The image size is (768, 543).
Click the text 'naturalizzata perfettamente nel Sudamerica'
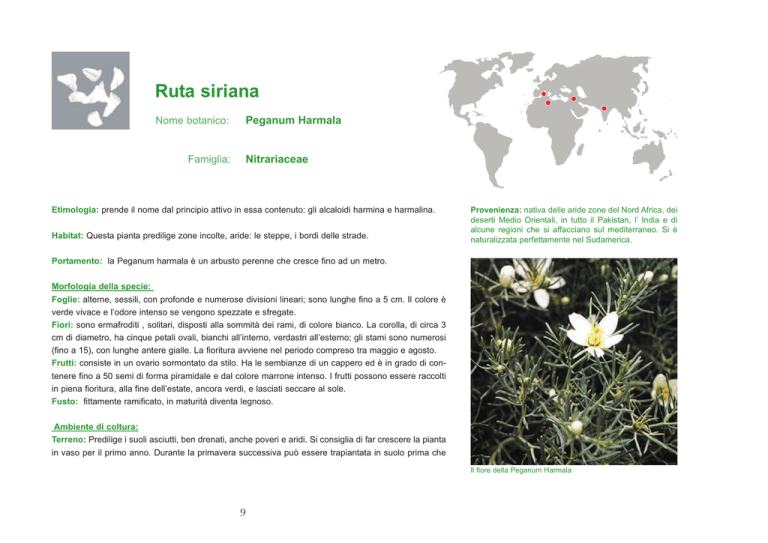[x=551, y=240]
